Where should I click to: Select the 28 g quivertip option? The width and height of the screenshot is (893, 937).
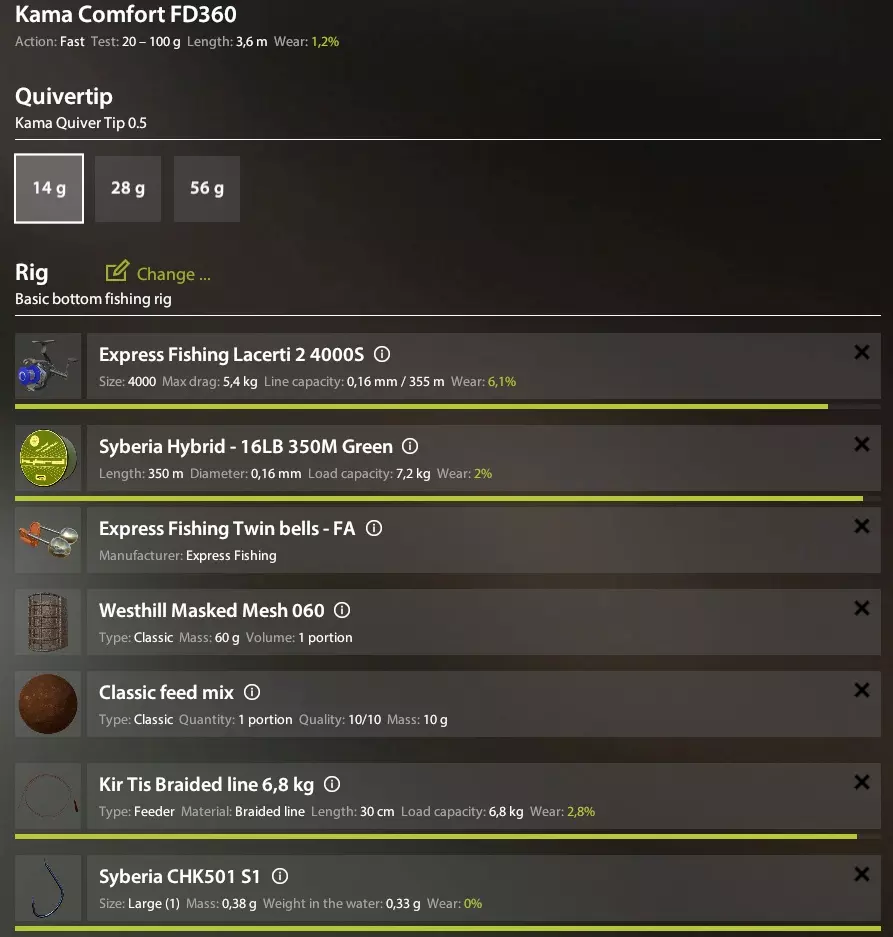click(x=128, y=188)
